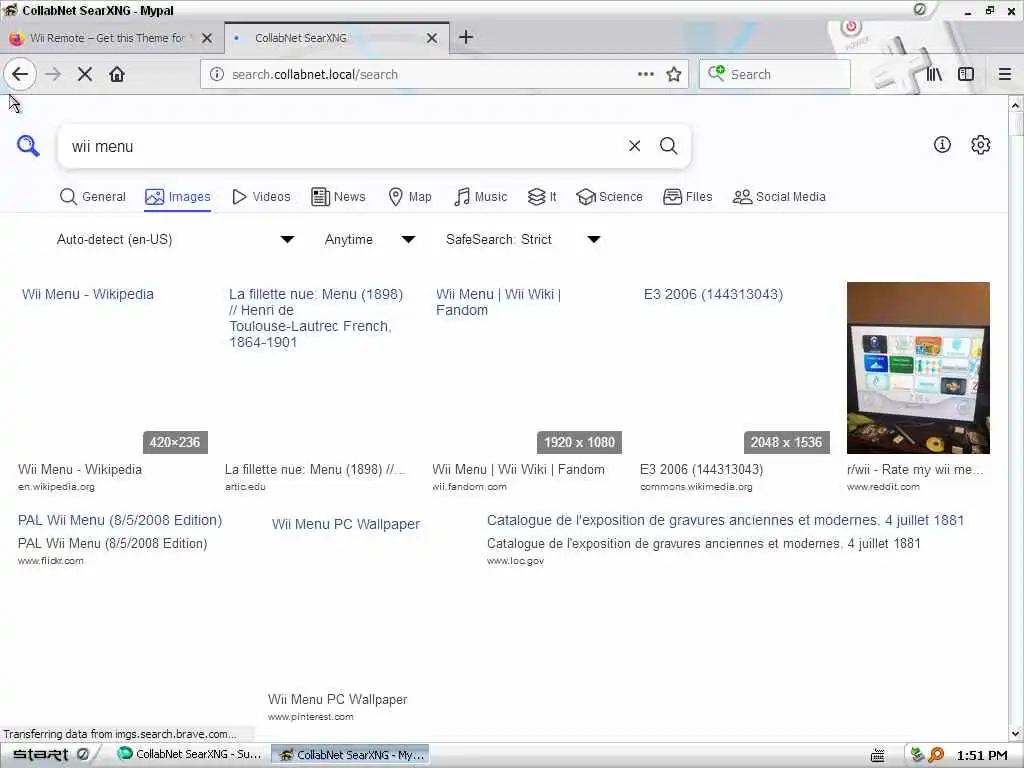Viewport: 1024px width, 768px height.
Task: Open the on-screen keyboard tray icon
Action: [878, 756]
